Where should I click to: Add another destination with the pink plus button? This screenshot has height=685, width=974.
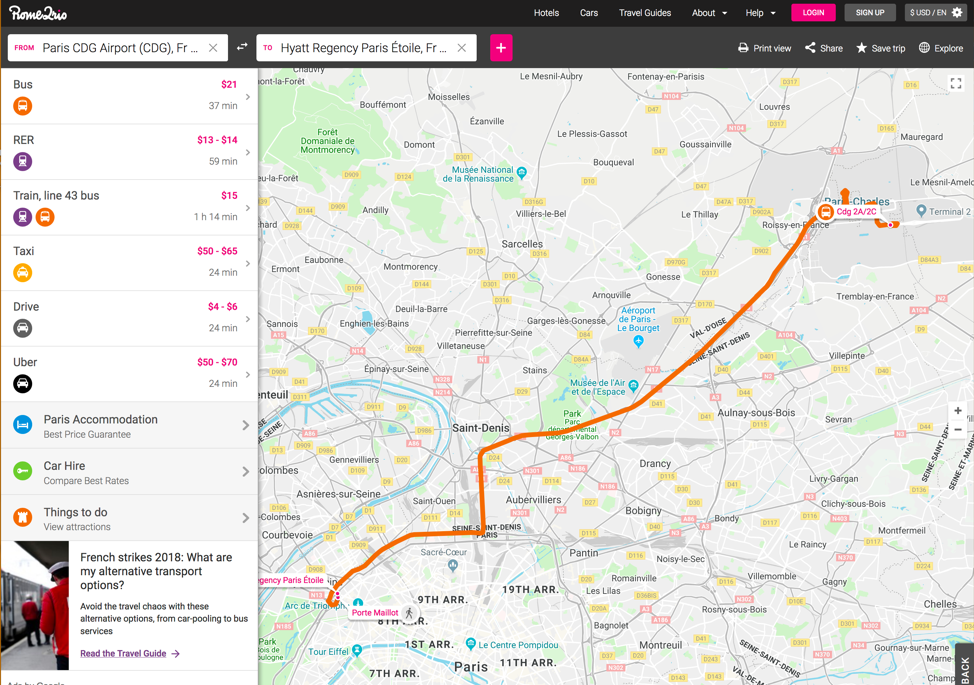click(x=501, y=48)
